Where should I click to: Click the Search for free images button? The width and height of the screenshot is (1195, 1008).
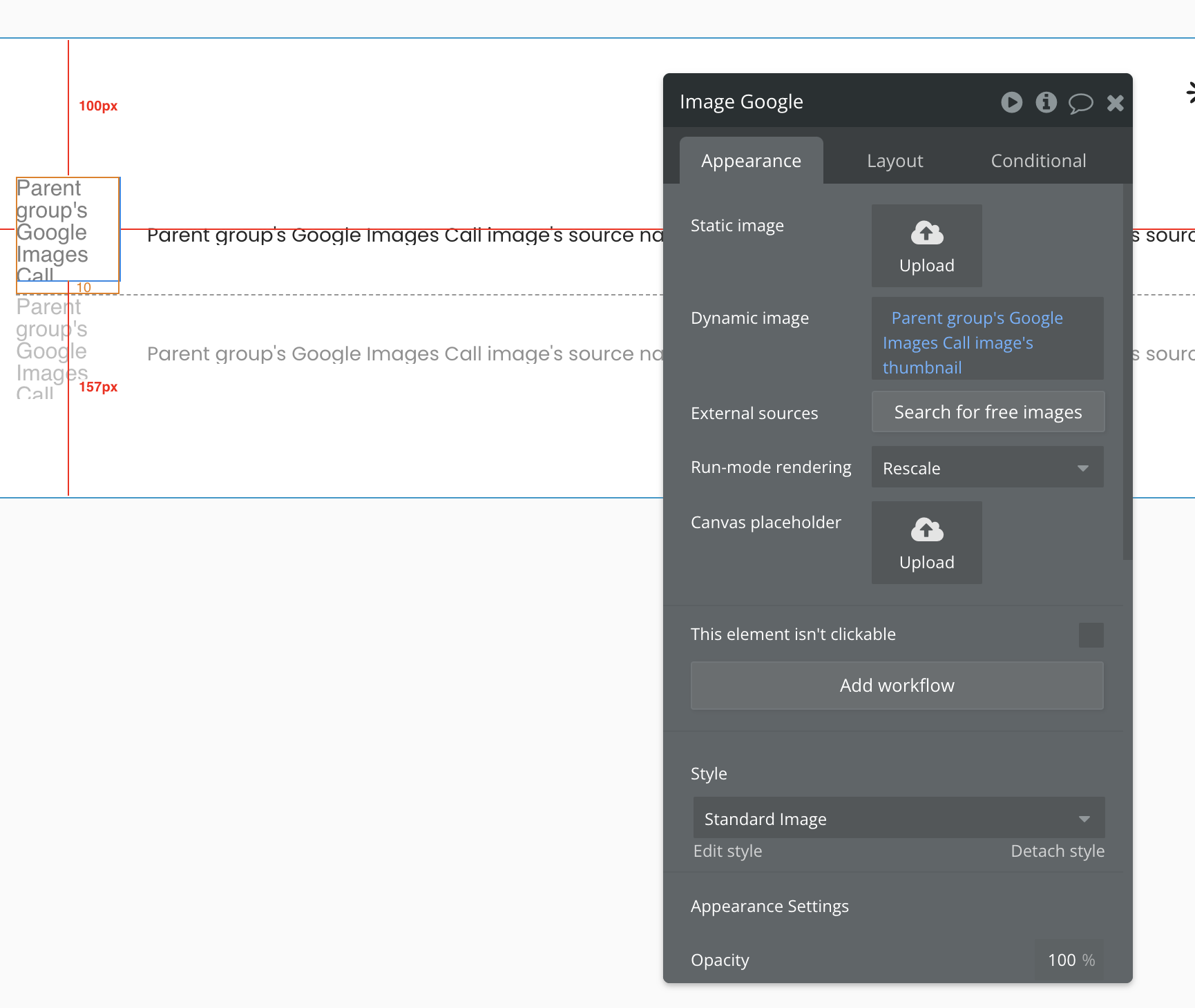[988, 412]
